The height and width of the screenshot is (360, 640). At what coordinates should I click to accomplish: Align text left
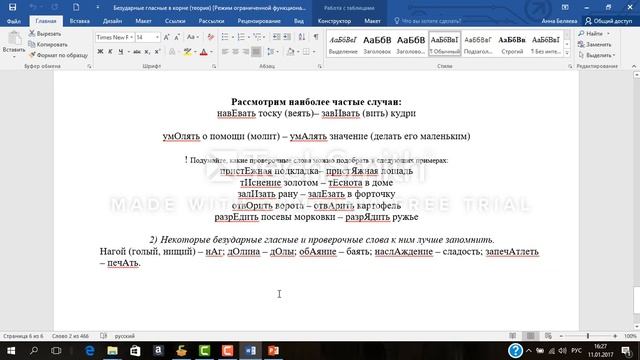click(x=225, y=52)
